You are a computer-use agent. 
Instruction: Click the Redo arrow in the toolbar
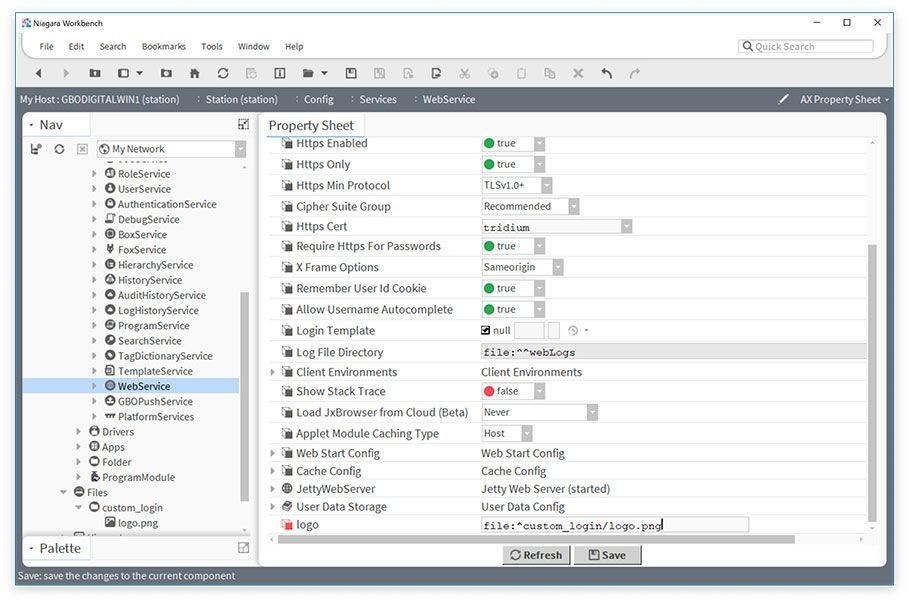click(x=635, y=73)
